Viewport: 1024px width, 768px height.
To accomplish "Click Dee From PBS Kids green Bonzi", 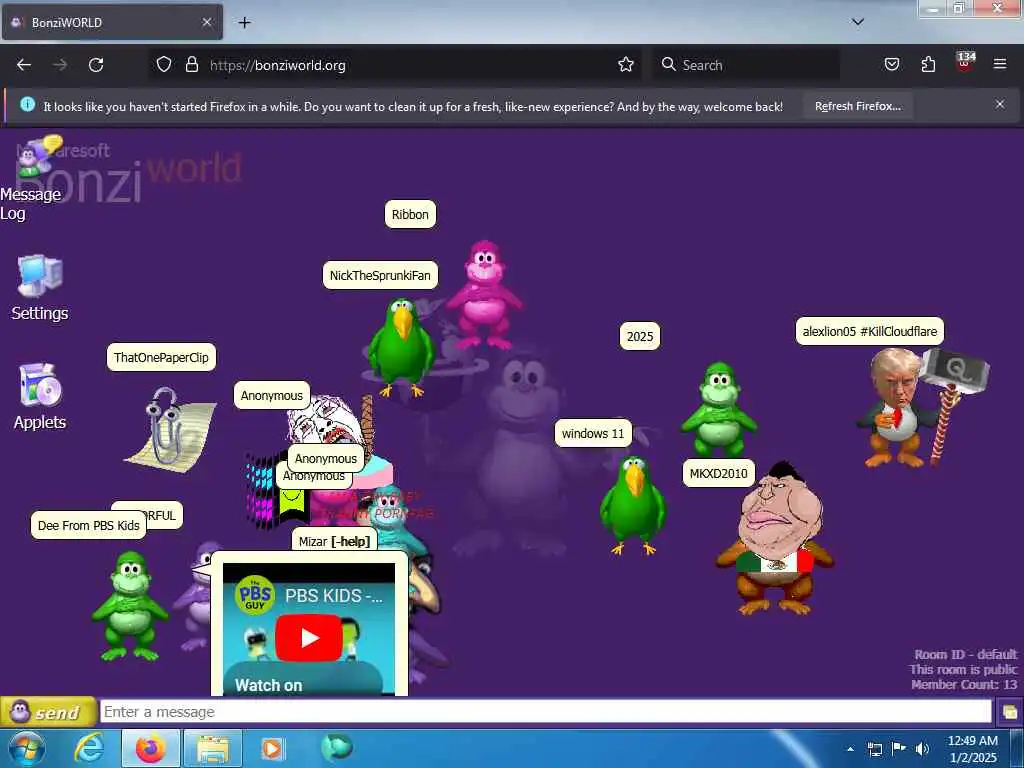I will (130, 607).
